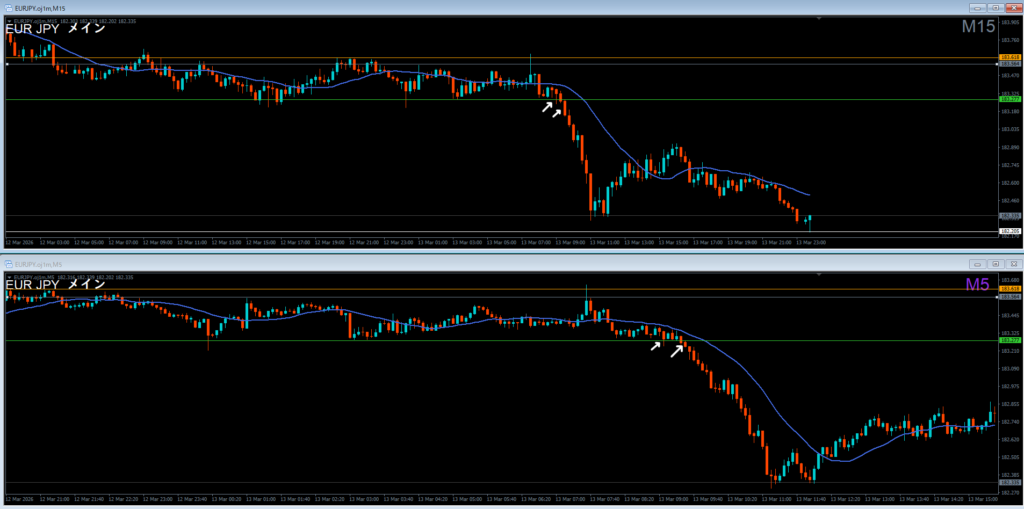Image resolution: width=1024 pixels, height=509 pixels.
Task: Click the chart shift triangle marker in M5 chart
Action: point(819,276)
